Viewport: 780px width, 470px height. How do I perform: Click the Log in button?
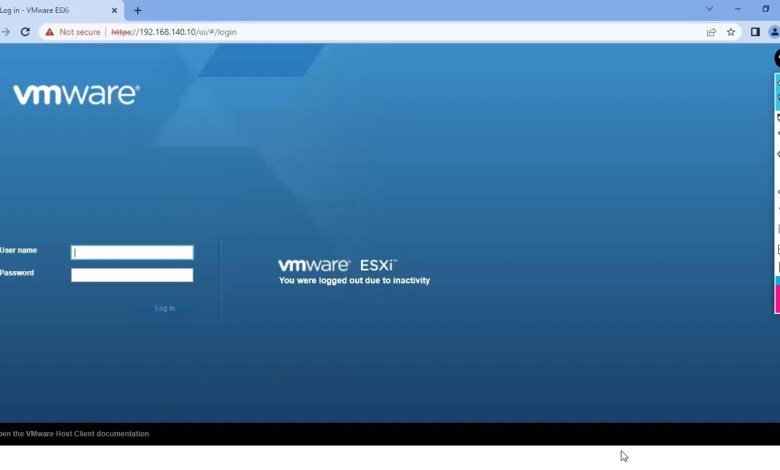coord(165,308)
